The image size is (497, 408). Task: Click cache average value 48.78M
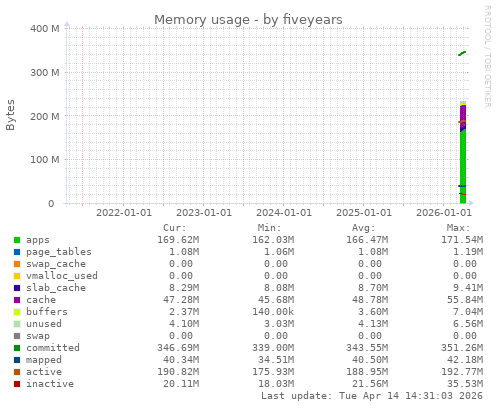(x=370, y=300)
